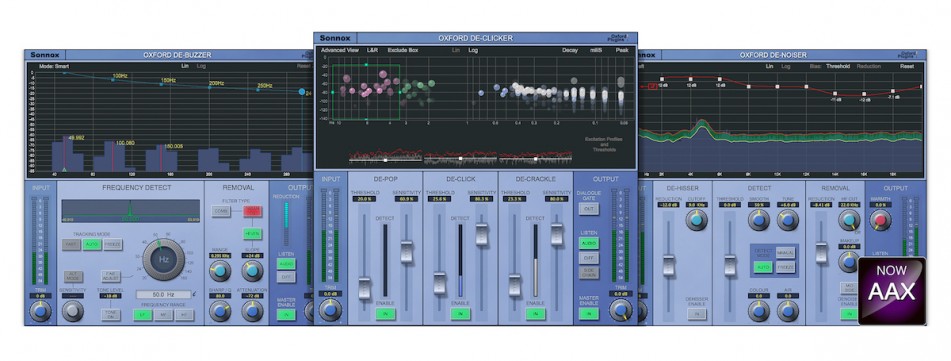The width and height of the screenshot is (951, 361).
Task: Toggle the De-Pop Enable IN button
Action: click(x=385, y=314)
